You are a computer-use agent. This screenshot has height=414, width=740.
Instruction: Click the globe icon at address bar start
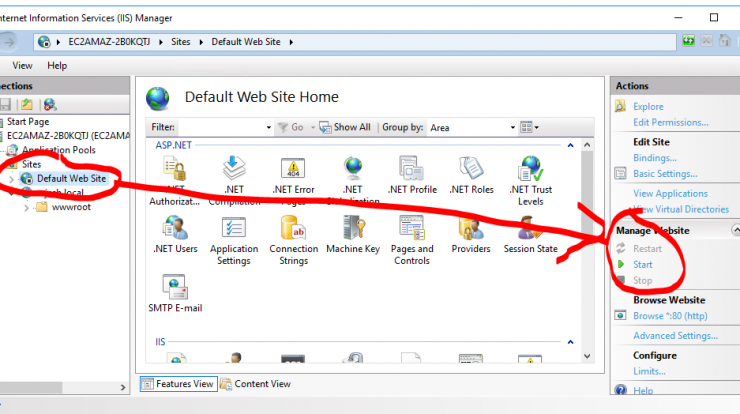[x=44, y=42]
